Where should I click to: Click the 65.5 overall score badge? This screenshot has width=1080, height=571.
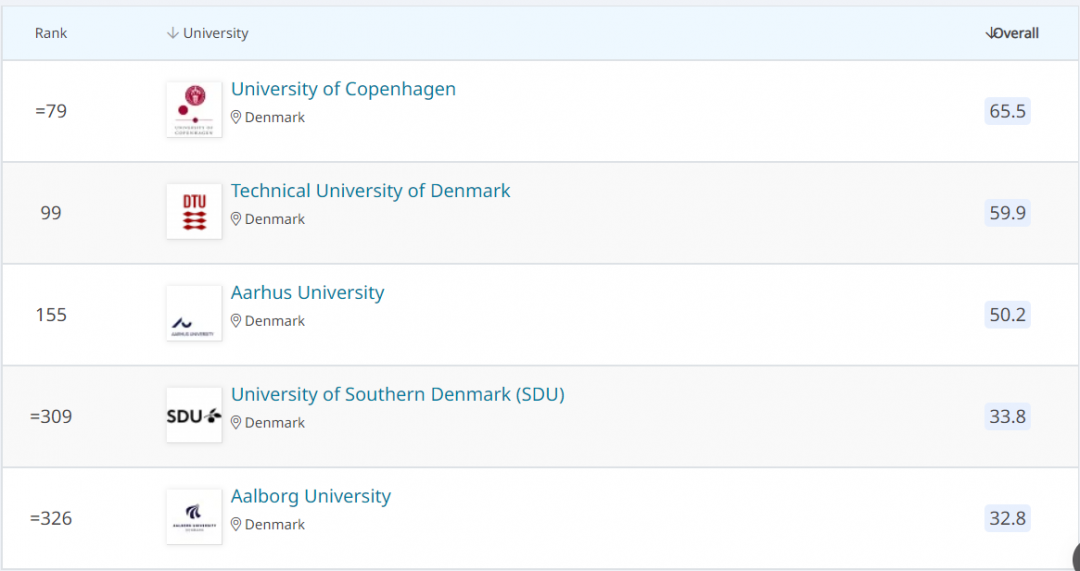click(1007, 111)
